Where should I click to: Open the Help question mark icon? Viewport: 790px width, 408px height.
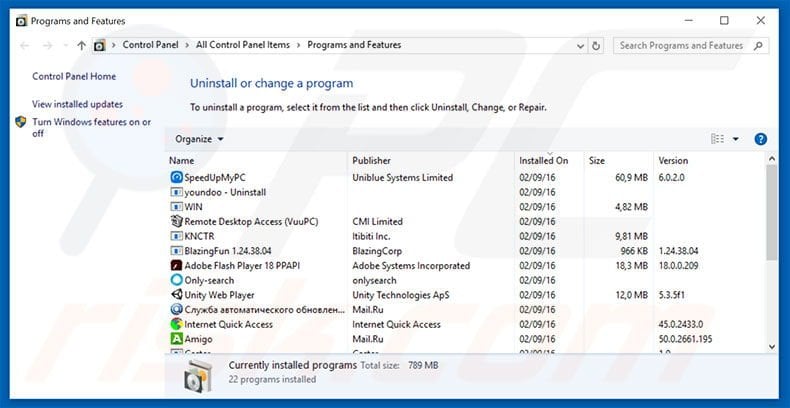pyautogui.click(x=760, y=139)
